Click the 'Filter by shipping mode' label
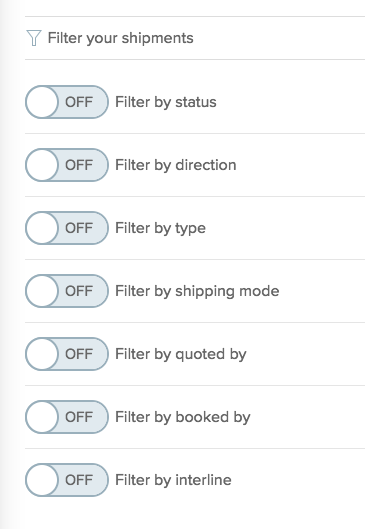The image size is (382, 529). pos(197,291)
